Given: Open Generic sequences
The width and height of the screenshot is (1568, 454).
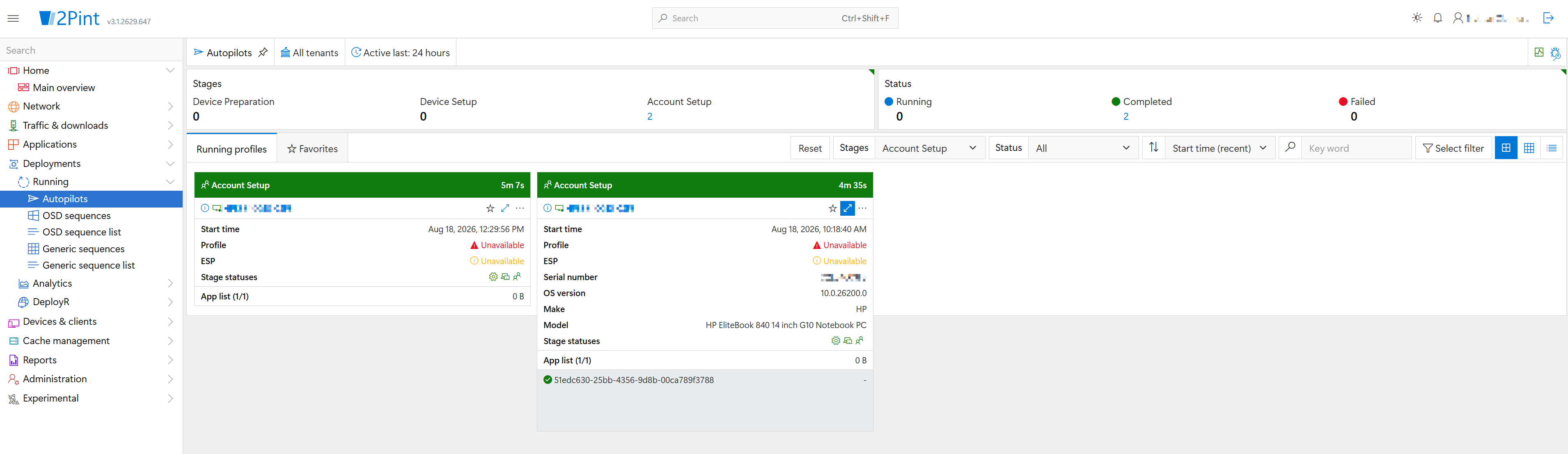Looking at the screenshot, I should click(83, 249).
